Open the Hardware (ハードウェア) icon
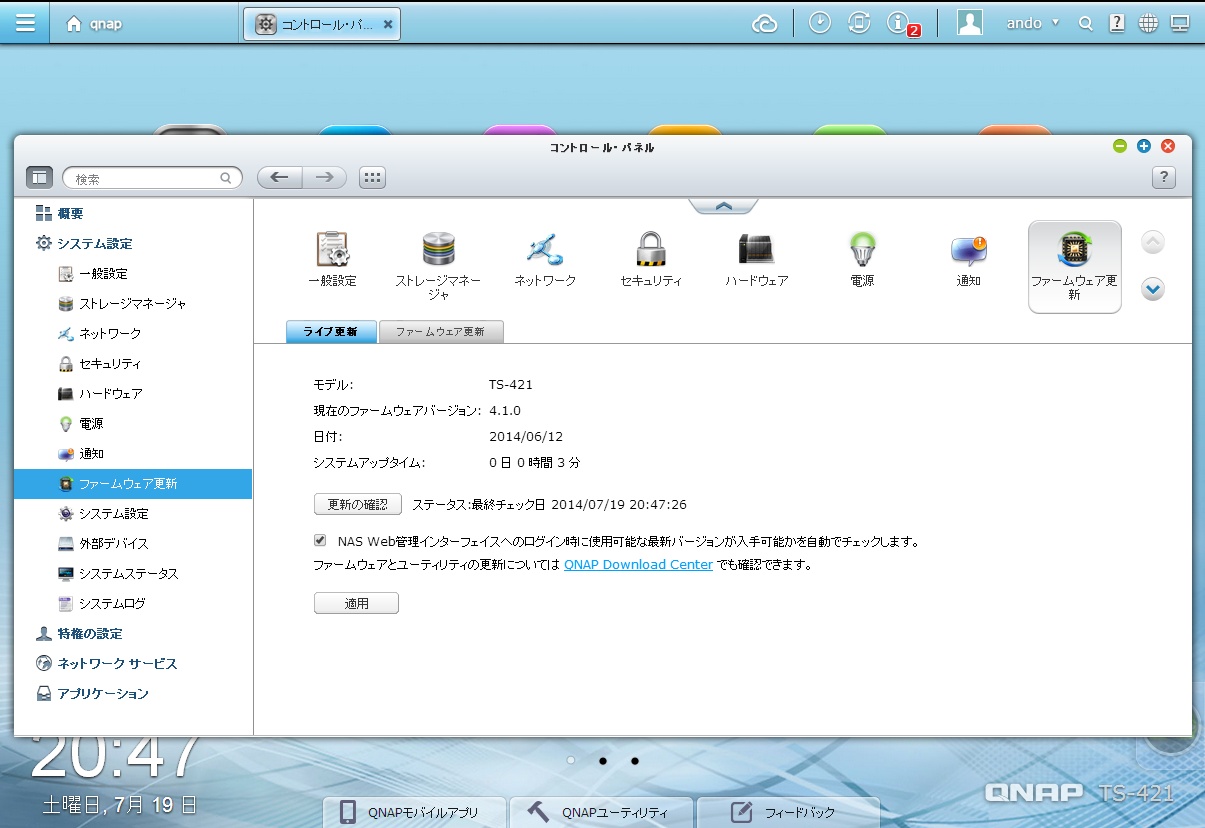Screen dimensions: 1205x828 point(756,250)
